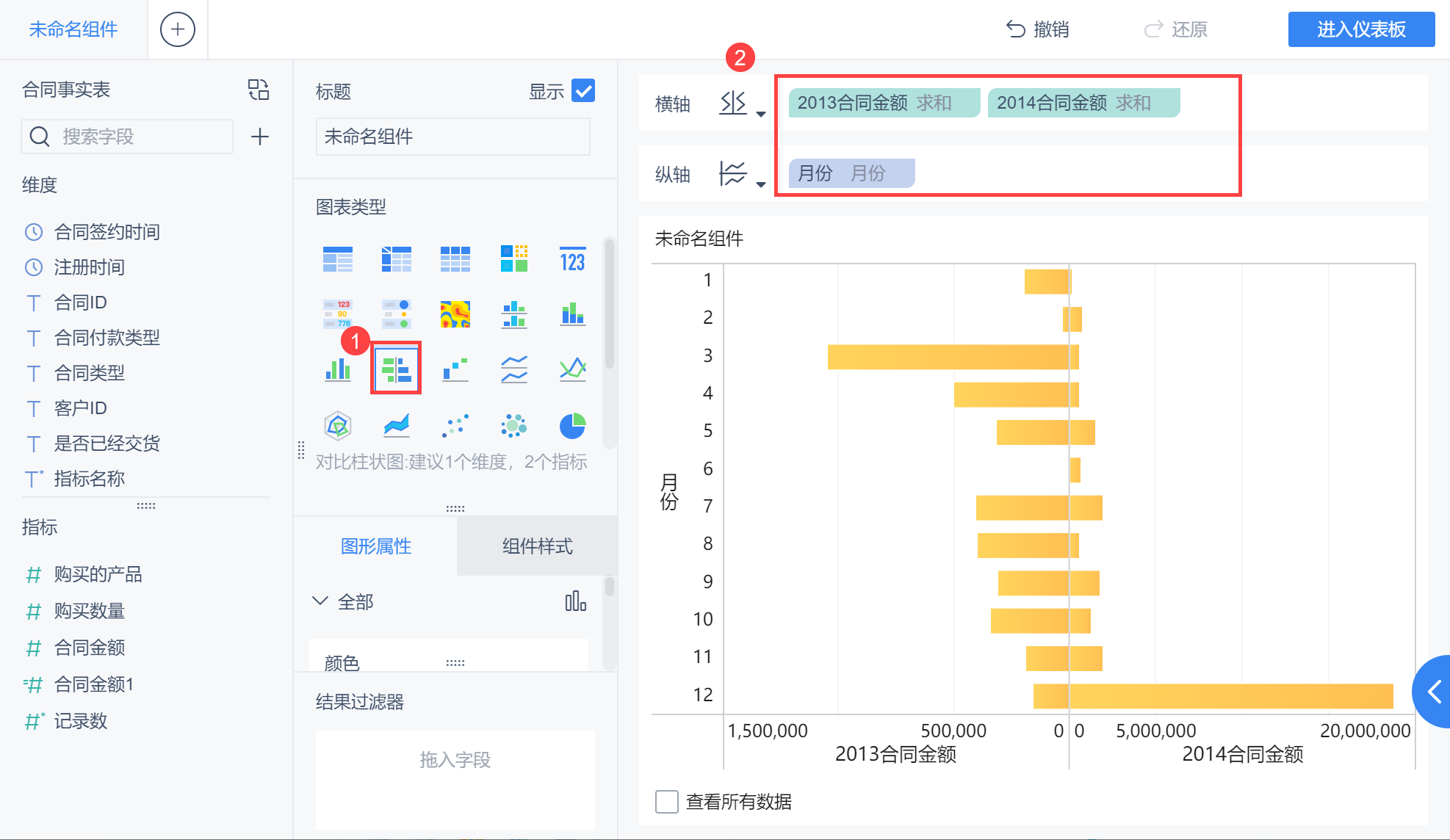Select the heat map chart icon
Image resolution: width=1450 pixels, height=840 pixels.
point(455,314)
